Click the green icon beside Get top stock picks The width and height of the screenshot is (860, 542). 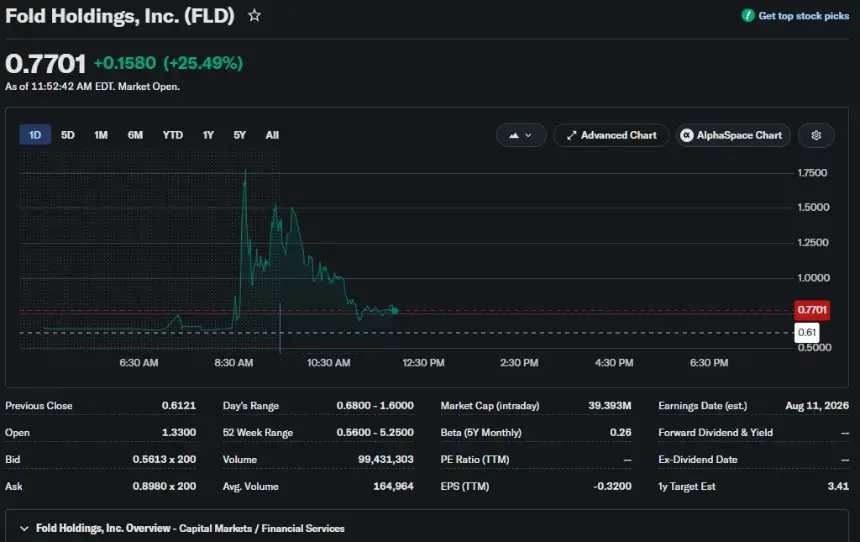coord(748,15)
